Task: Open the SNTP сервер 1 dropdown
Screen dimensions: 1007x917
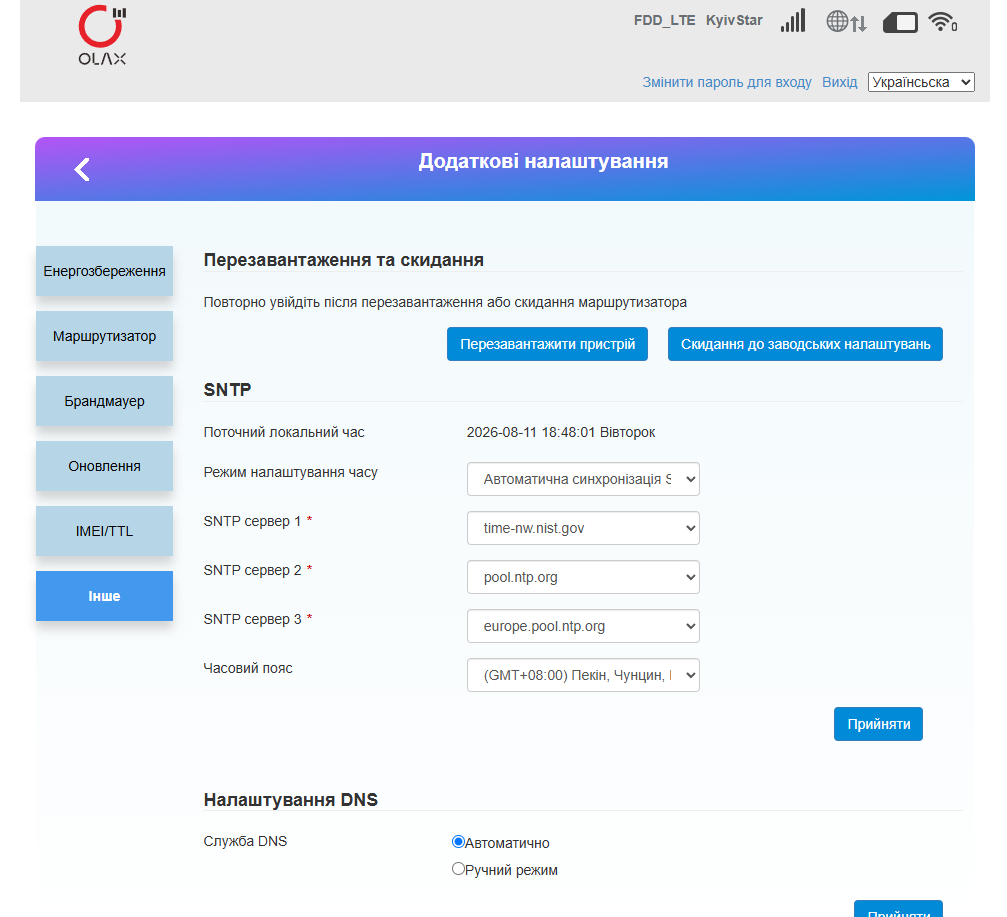Action: tap(583, 528)
